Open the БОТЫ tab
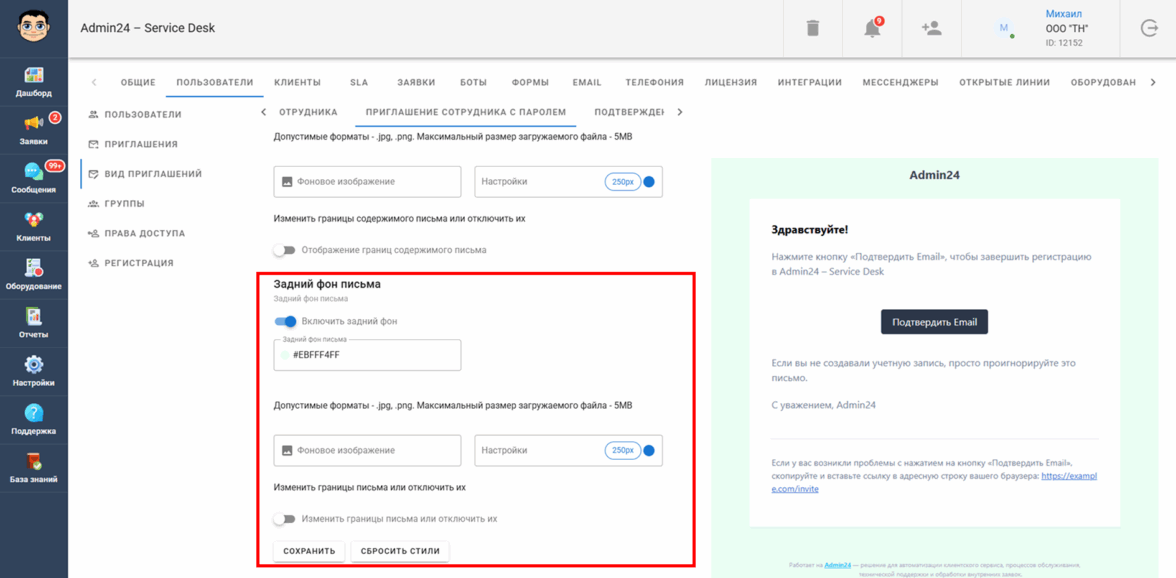 (473, 82)
